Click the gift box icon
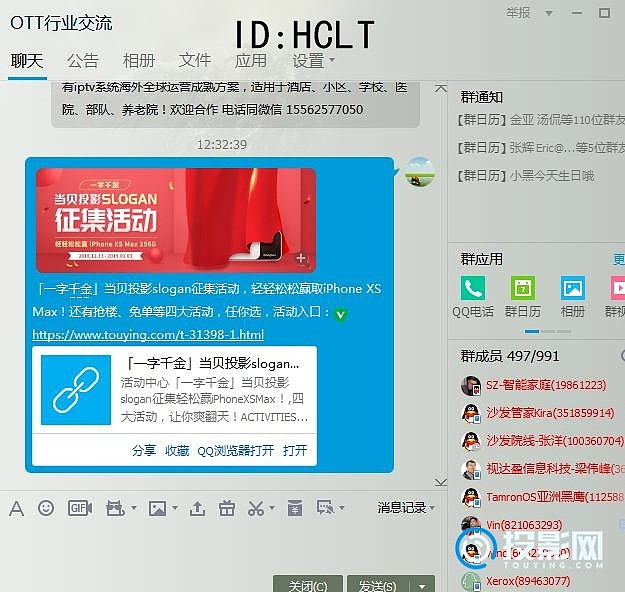The height and width of the screenshot is (592, 625). (227, 508)
